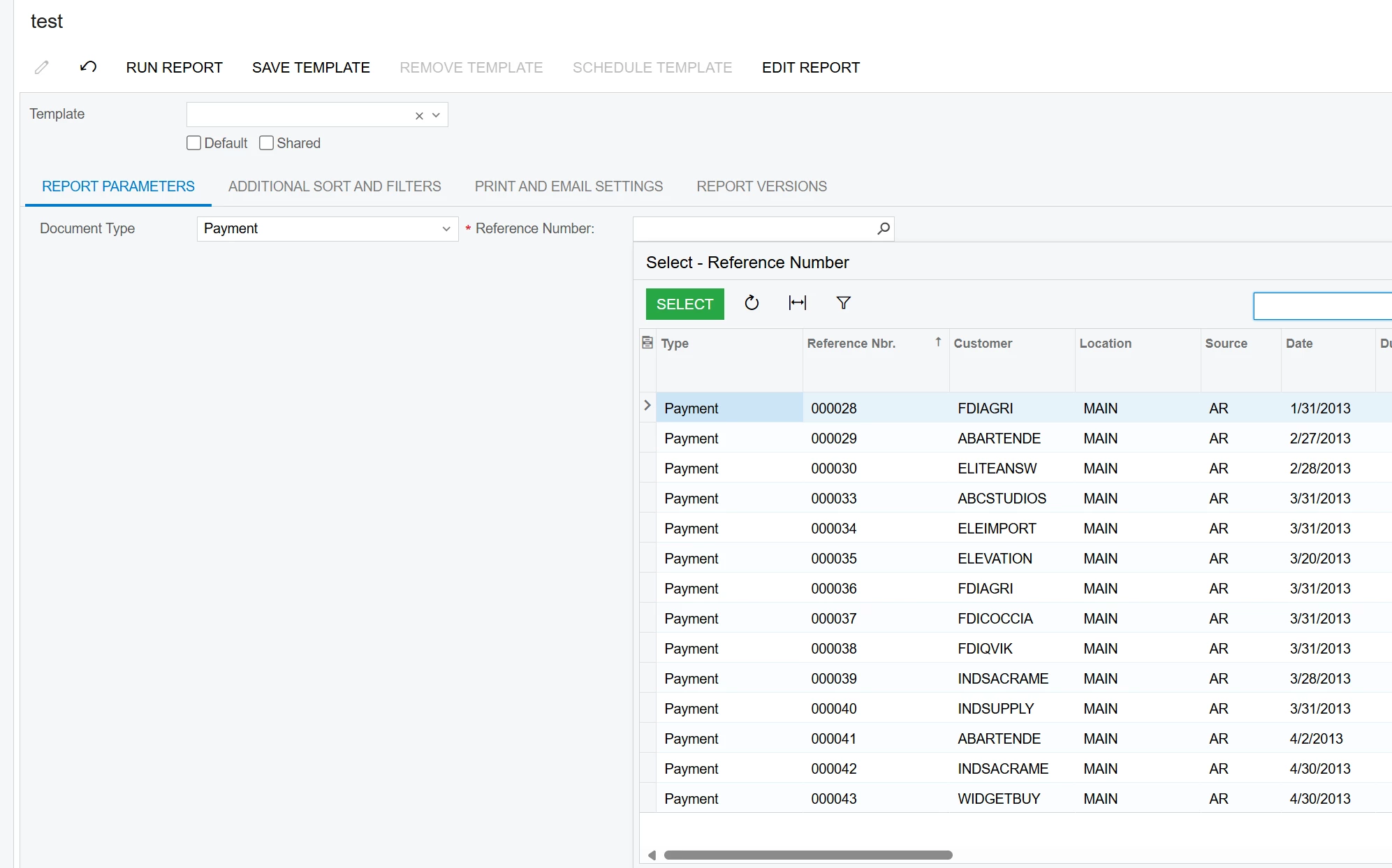
Task: Click magnifier icon in Reference Number field
Action: [x=883, y=228]
